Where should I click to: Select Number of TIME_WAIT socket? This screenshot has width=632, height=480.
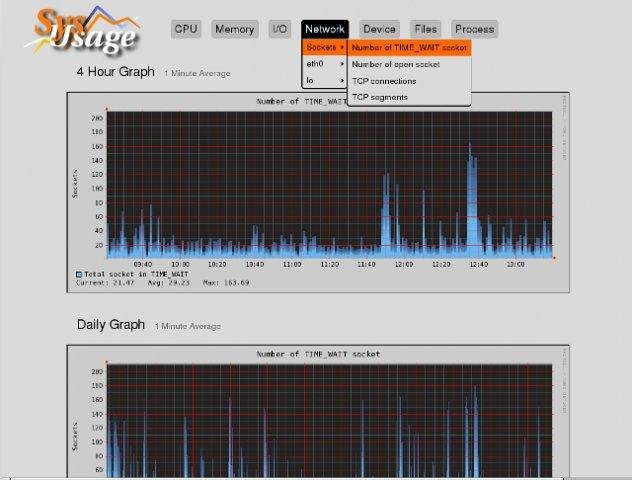(409, 48)
